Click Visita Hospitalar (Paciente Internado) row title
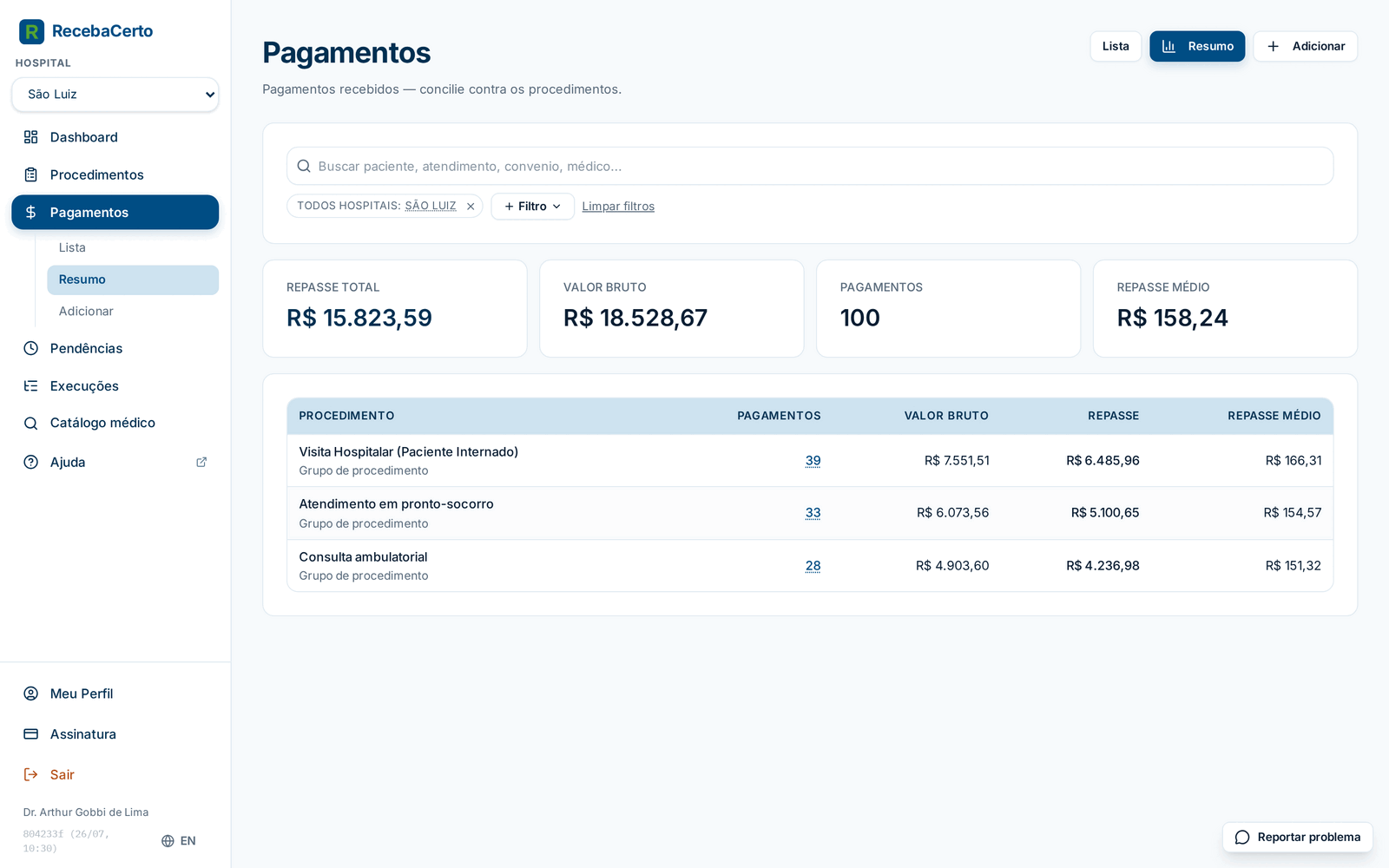Image resolution: width=1389 pixels, height=868 pixels. coord(409,452)
